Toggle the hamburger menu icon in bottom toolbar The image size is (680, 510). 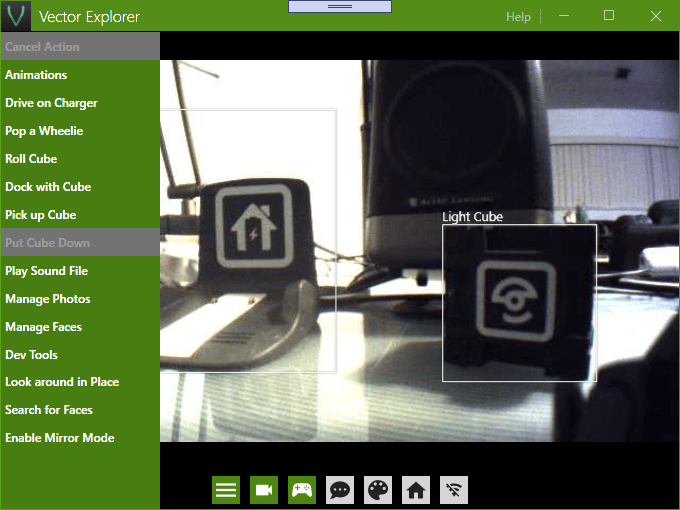[x=226, y=490]
